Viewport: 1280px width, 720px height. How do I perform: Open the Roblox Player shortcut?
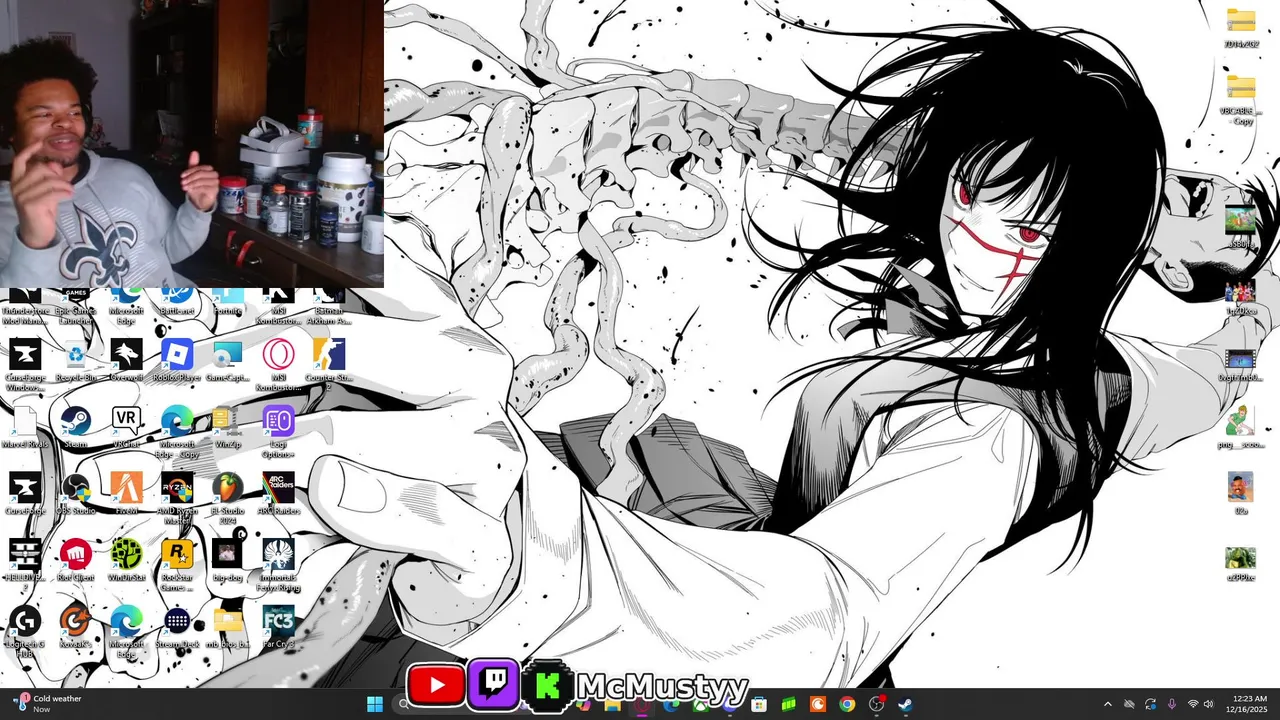point(177,362)
